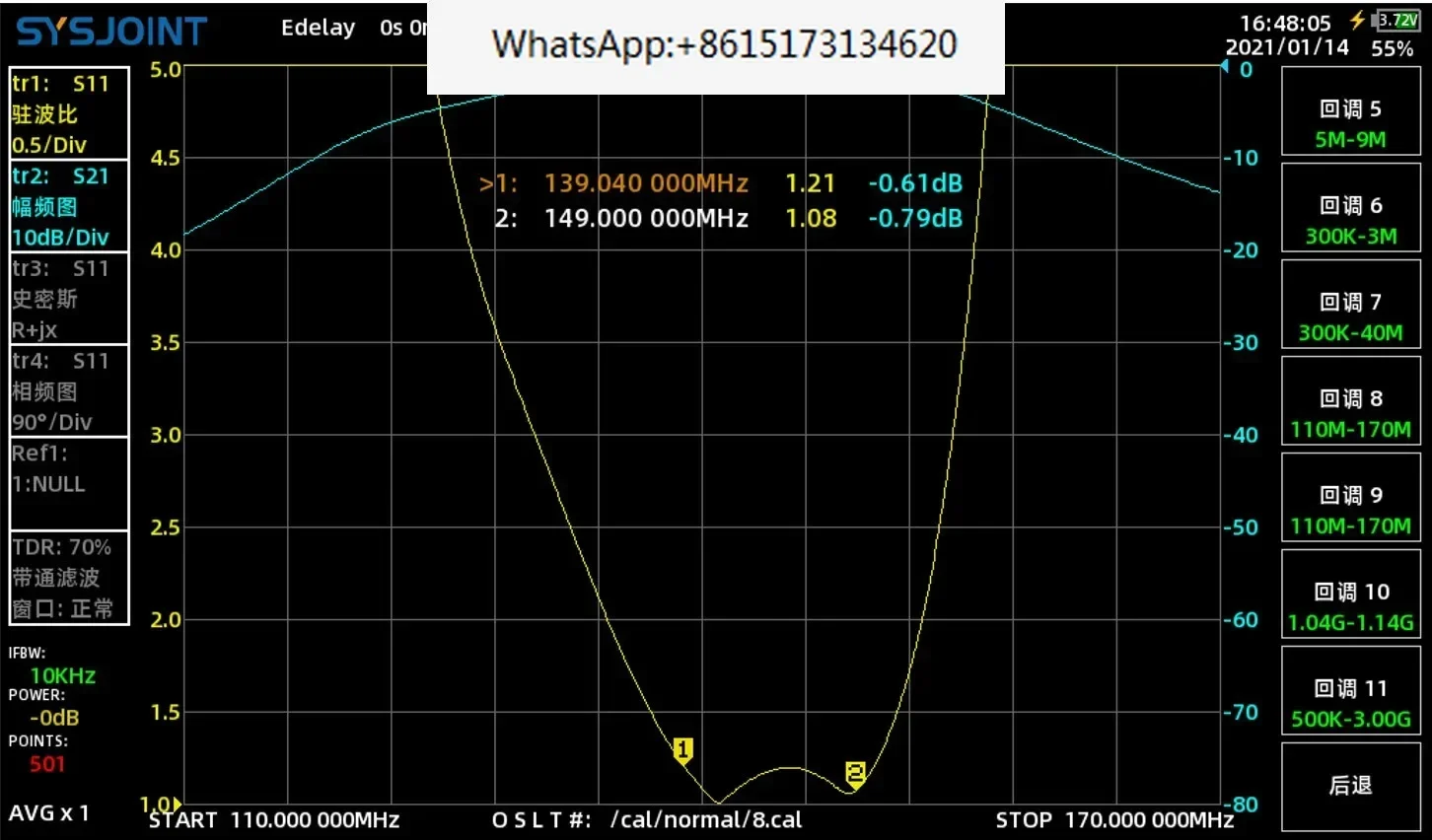Select marker 1 frequency 139.040 000MHz

pos(646,183)
